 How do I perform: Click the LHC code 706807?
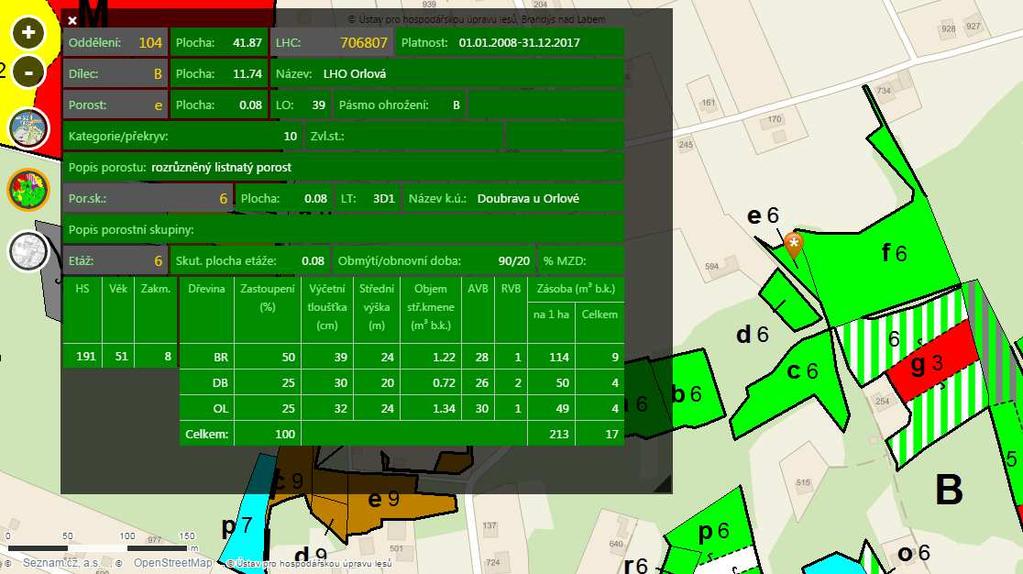click(363, 43)
